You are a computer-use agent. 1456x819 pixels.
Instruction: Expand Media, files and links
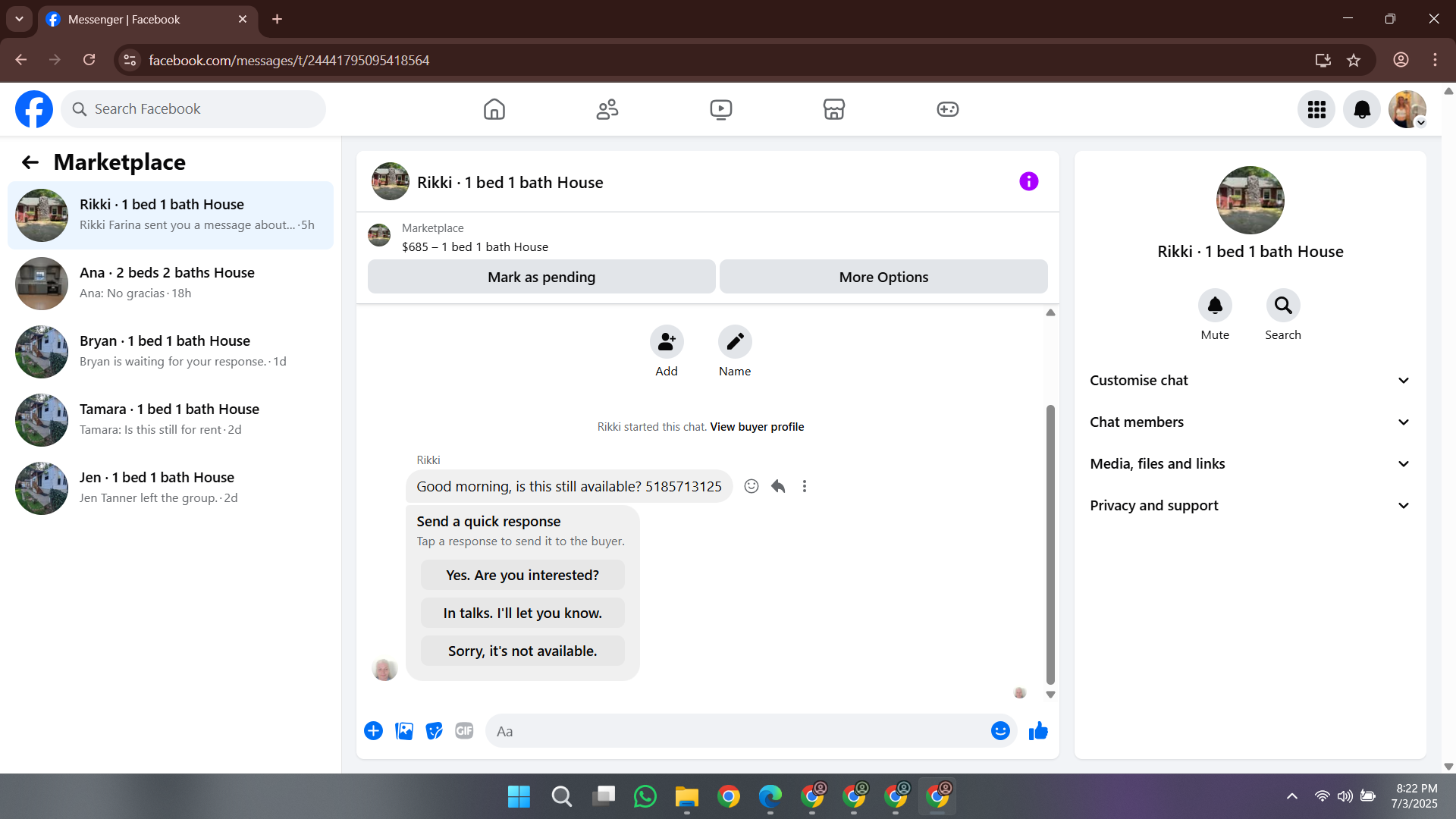(1250, 464)
